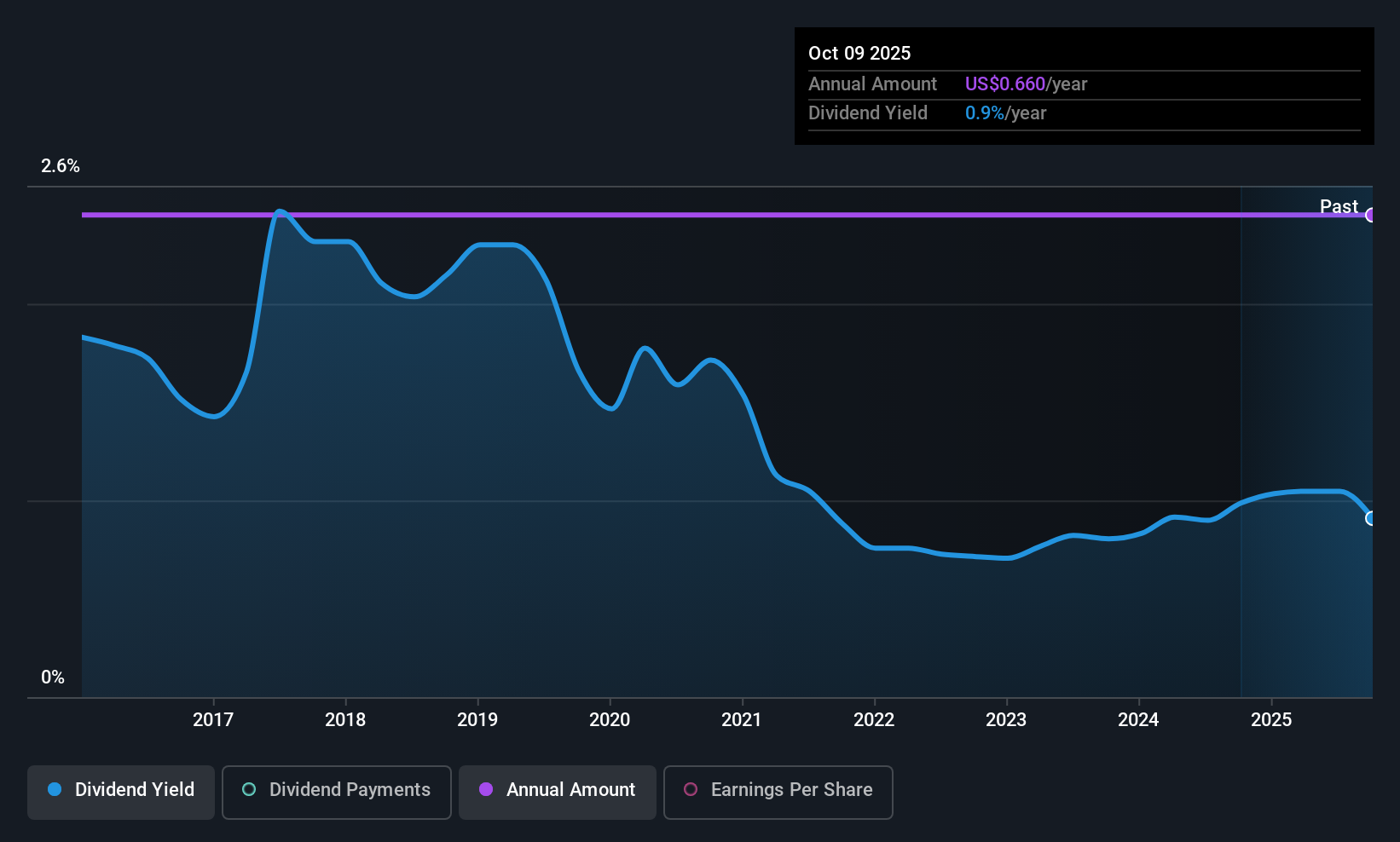Click the purple Annual Amount legend dot

click(x=486, y=789)
